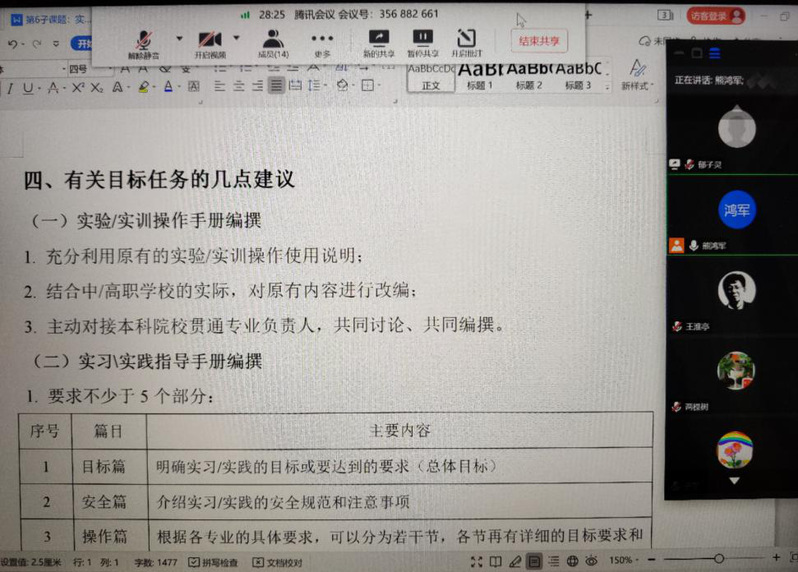Pause sharing with 暂停共享 icon
Viewport: 798px width, 572px height.
(x=423, y=42)
